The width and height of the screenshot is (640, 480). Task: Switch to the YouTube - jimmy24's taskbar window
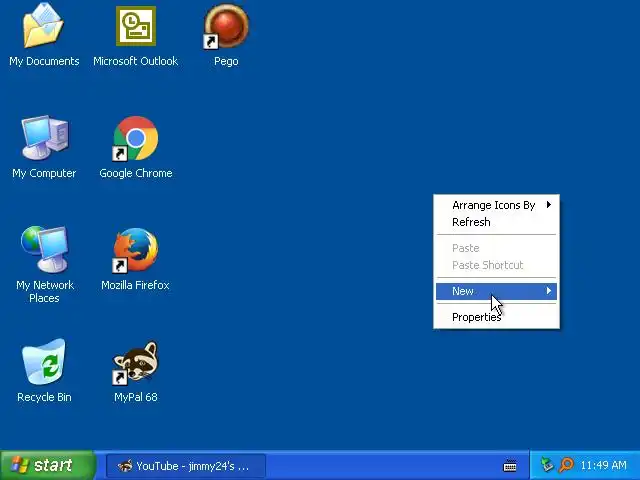[186, 466]
